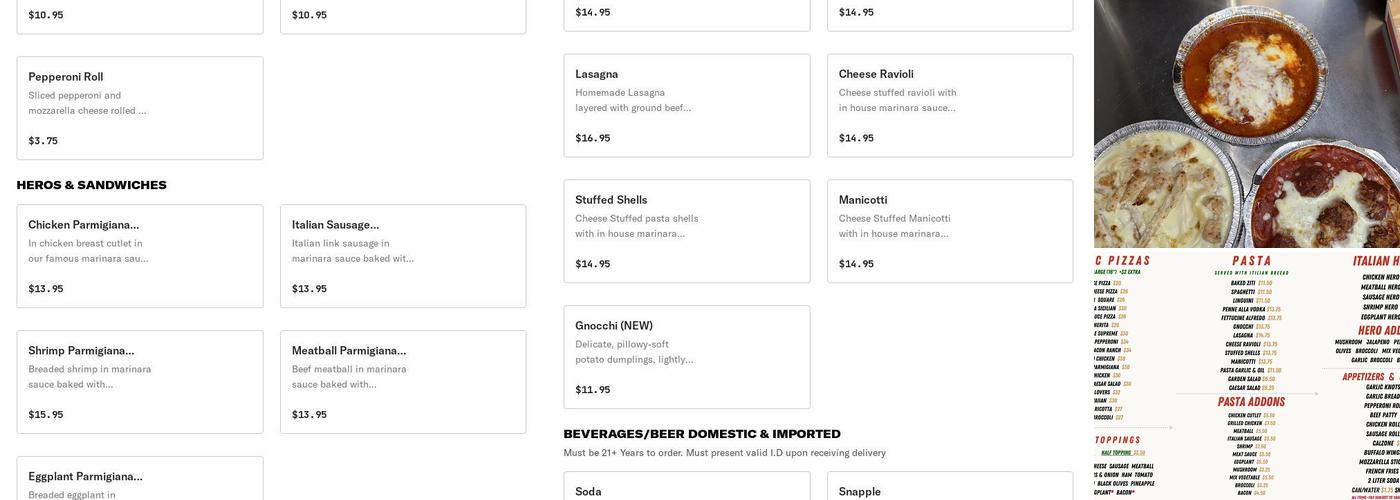Pick the Soda beverage card
The image size is (1400, 500).
point(686,487)
